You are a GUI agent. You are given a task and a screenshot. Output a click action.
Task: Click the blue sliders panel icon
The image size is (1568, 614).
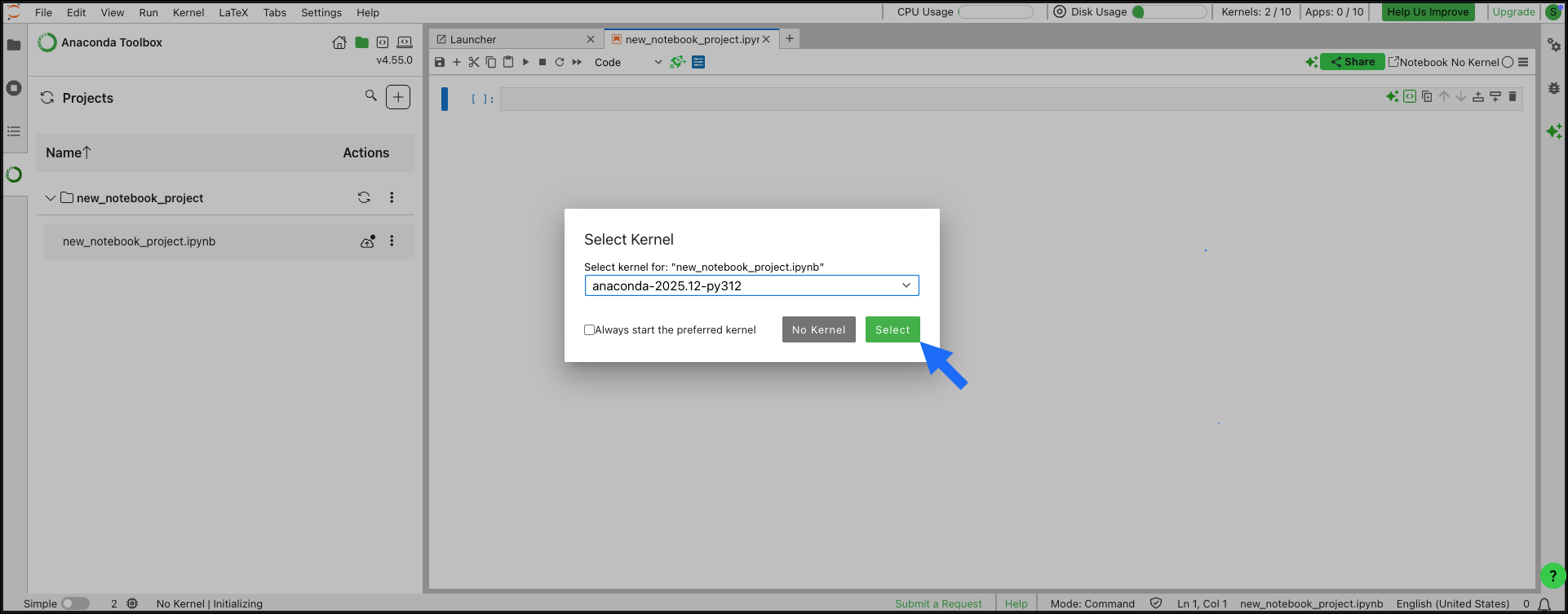pyautogui.click(x=698, y=62)
